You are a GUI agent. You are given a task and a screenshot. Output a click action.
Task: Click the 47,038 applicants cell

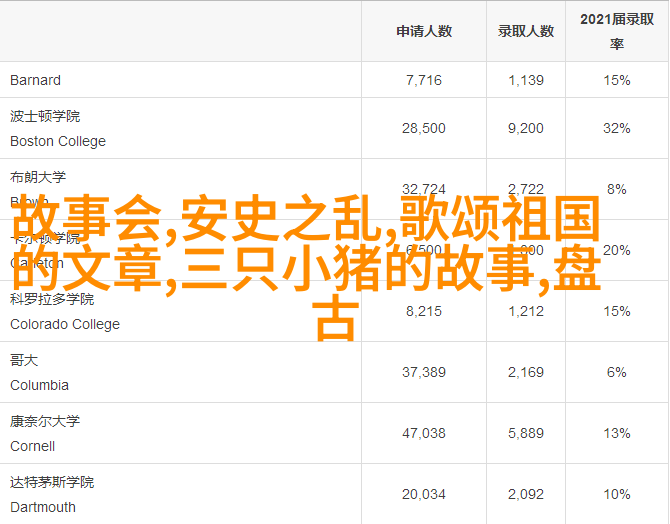(x=424, y=433)
